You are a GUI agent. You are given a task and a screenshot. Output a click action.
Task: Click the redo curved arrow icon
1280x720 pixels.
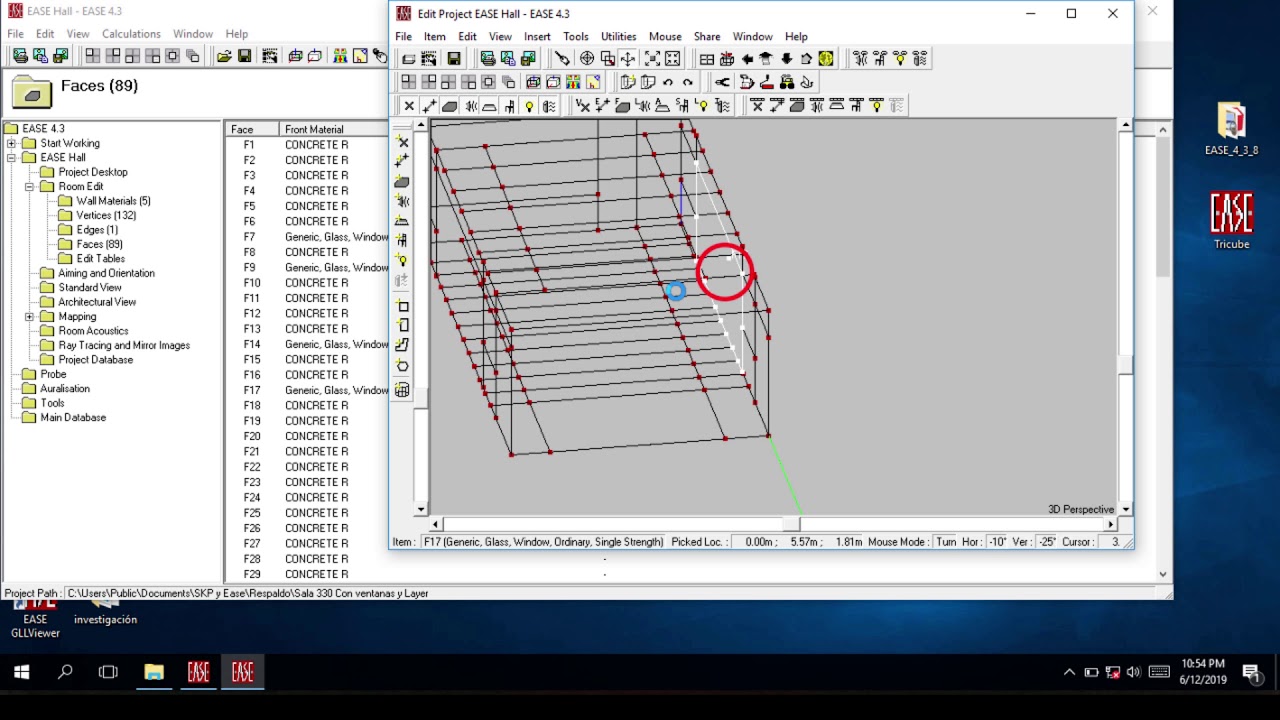click(688, 82)
